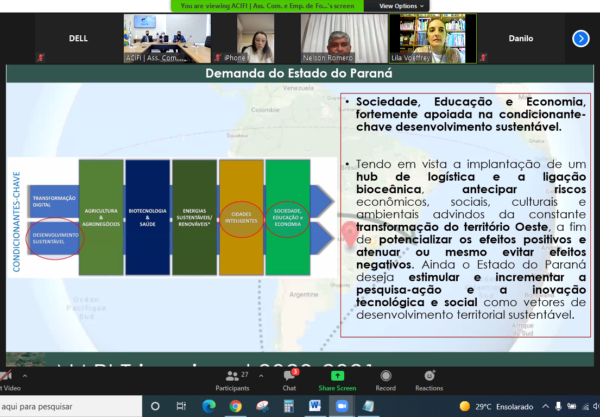Click the Zoom app taskbar icon

pos(339,407)
